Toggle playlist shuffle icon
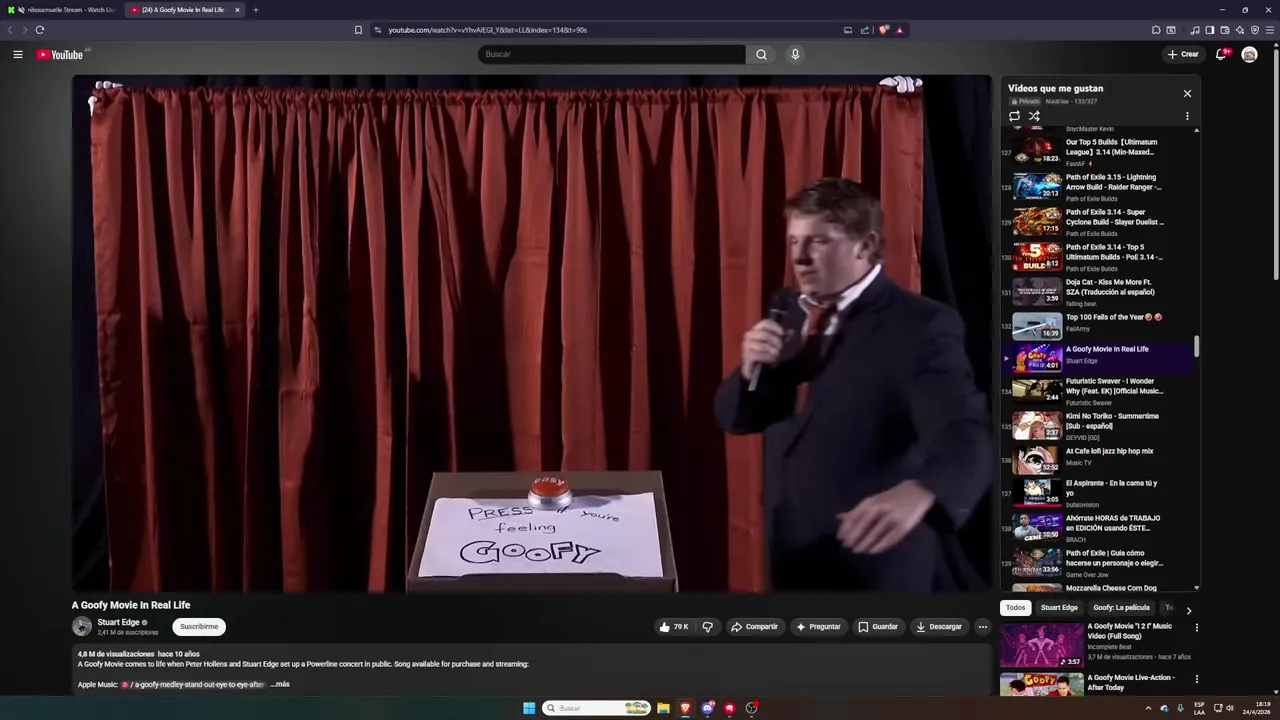 click(x=1034, y=116)
